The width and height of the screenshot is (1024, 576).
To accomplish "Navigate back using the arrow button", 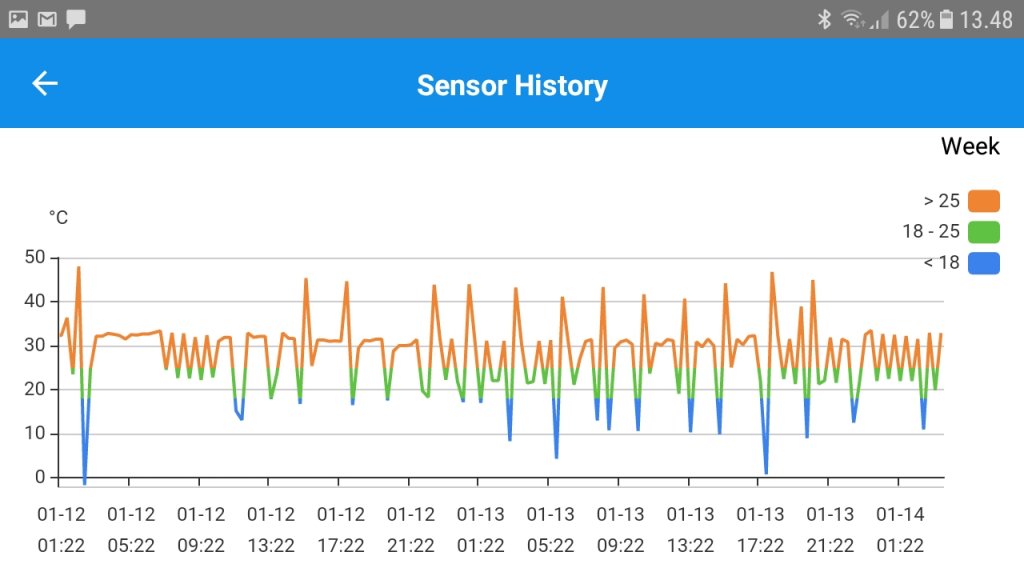I will 44,84.
